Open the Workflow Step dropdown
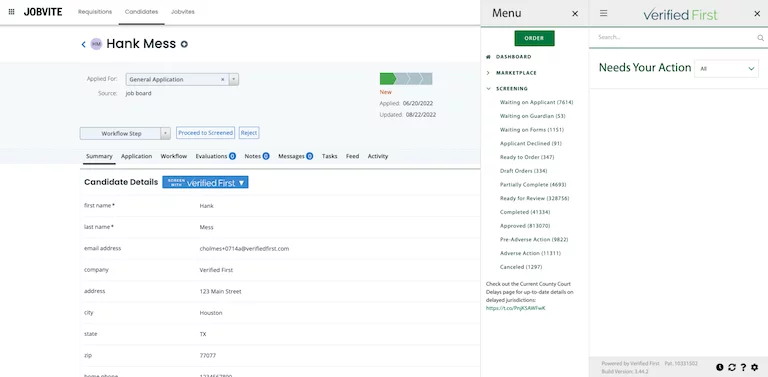The height and width of the screenshot is (377, 768). [x=125, y=133]
